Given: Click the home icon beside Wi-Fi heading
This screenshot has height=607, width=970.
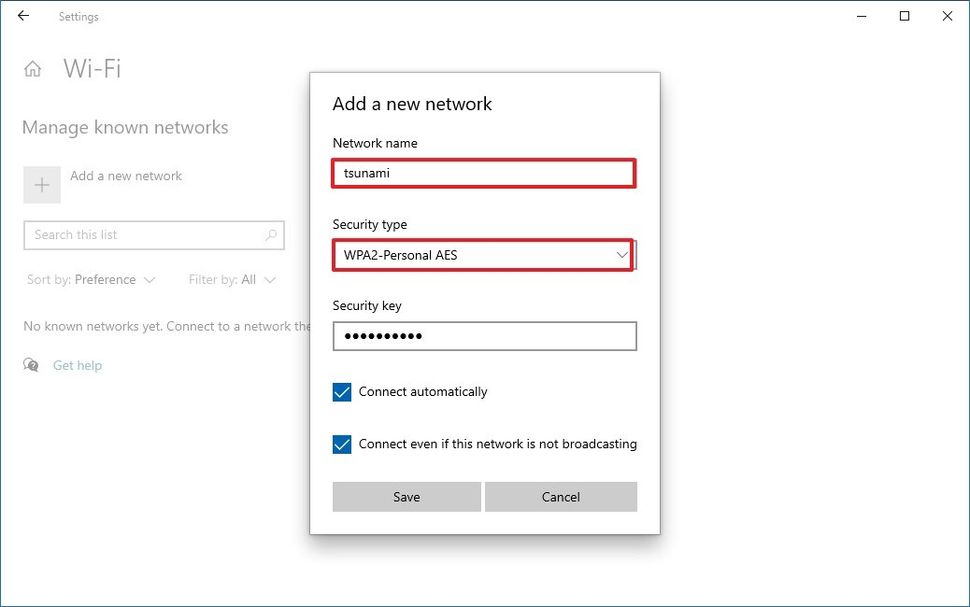Looking at the screenshot, I should click(33, 67).
